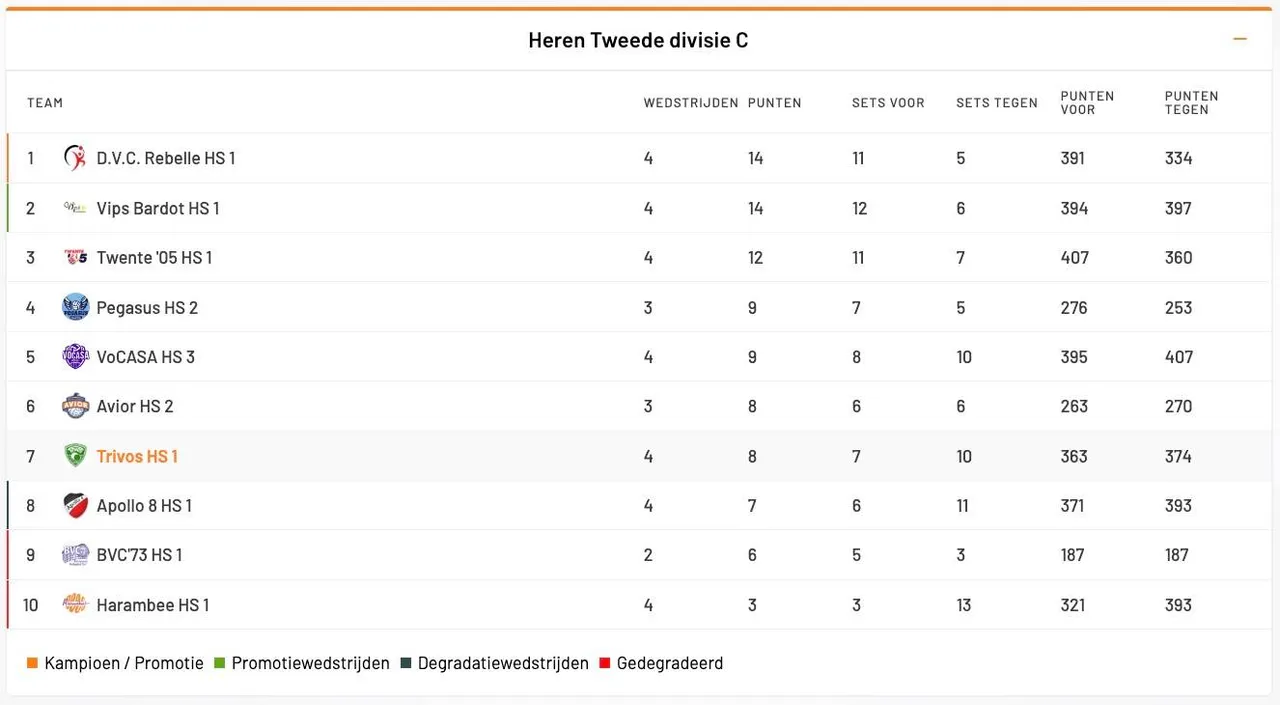Select the Harambee HS 1 team name

coord(153,605)
